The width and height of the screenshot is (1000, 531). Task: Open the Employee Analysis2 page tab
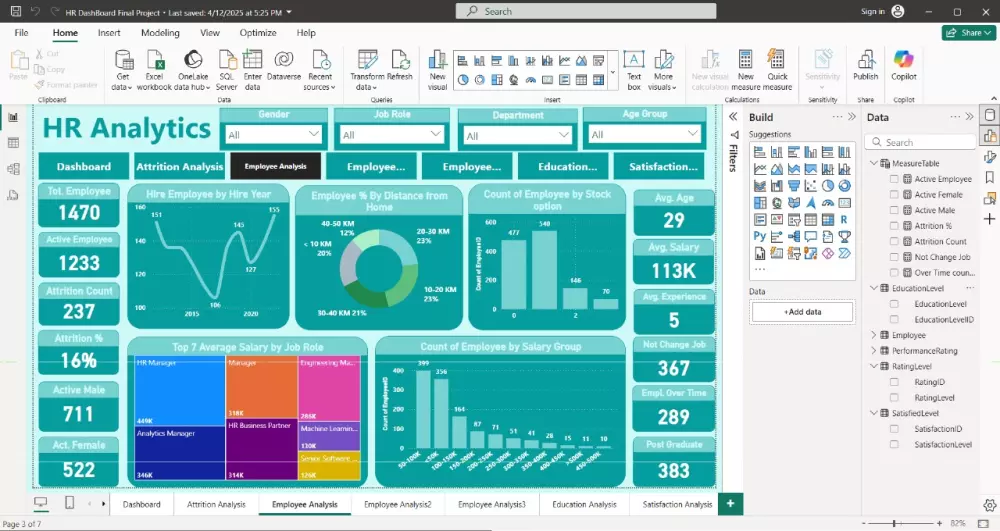pos(397,504)
